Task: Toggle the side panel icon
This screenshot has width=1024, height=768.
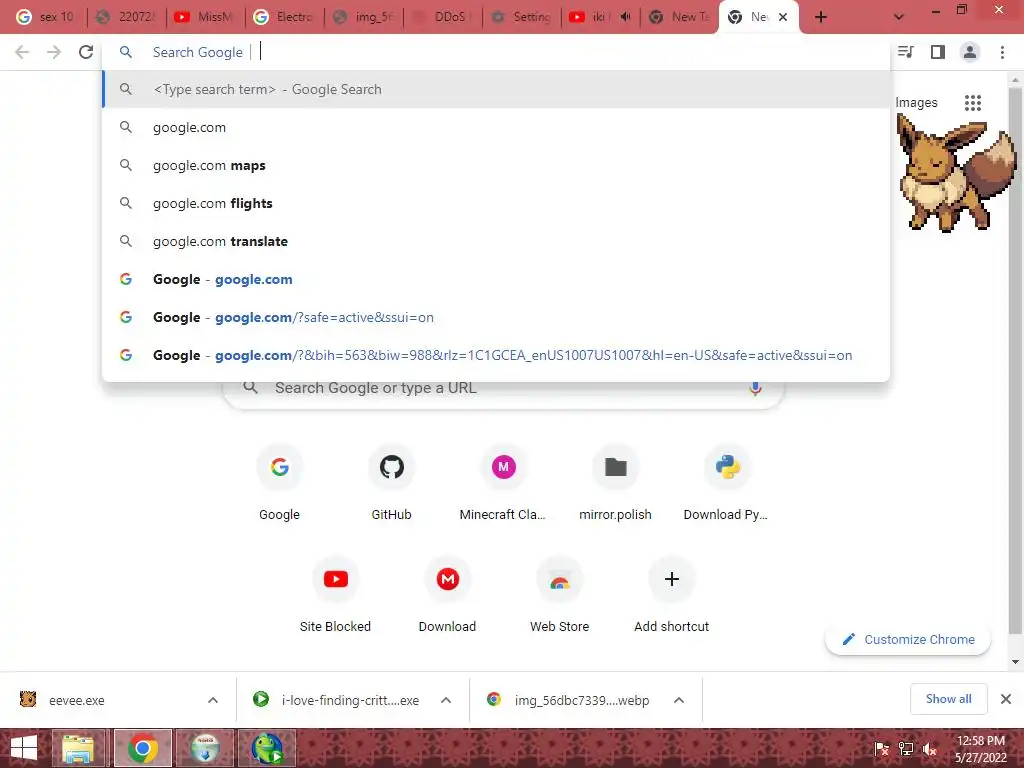Action: point(938,52)
